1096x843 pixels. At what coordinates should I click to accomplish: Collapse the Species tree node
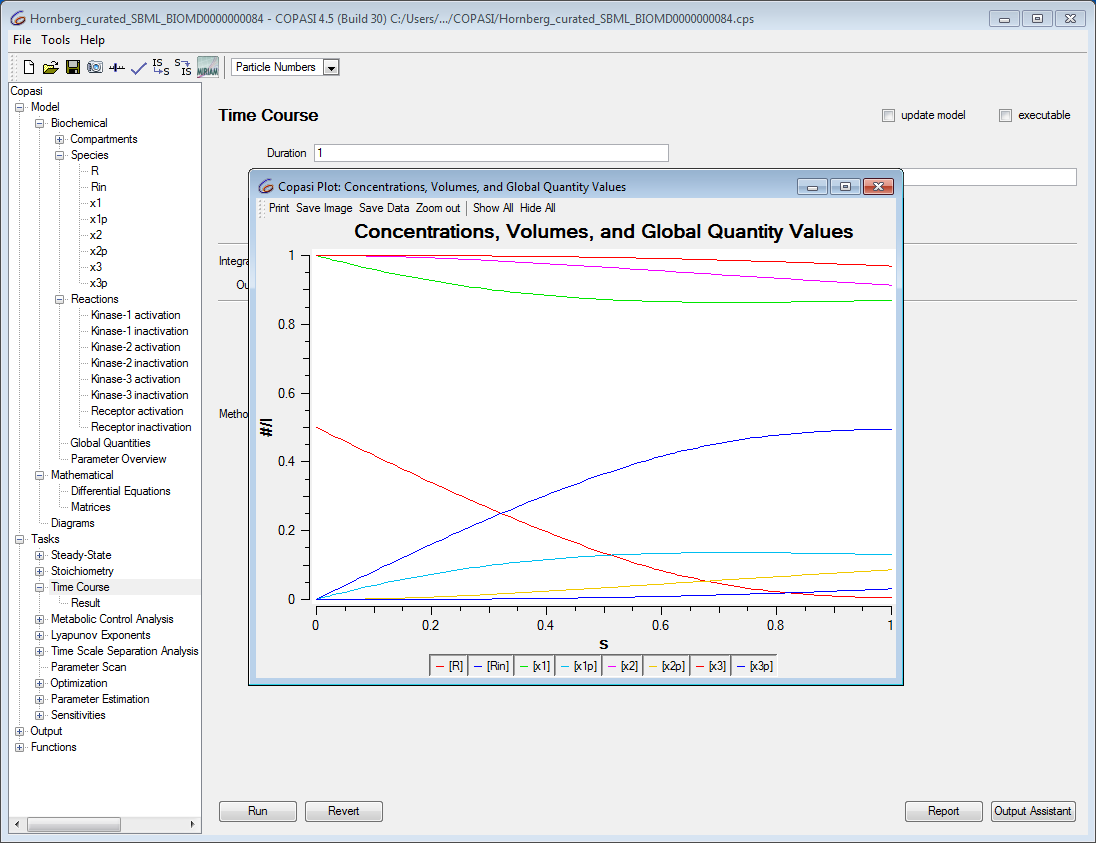pos(59,155)
